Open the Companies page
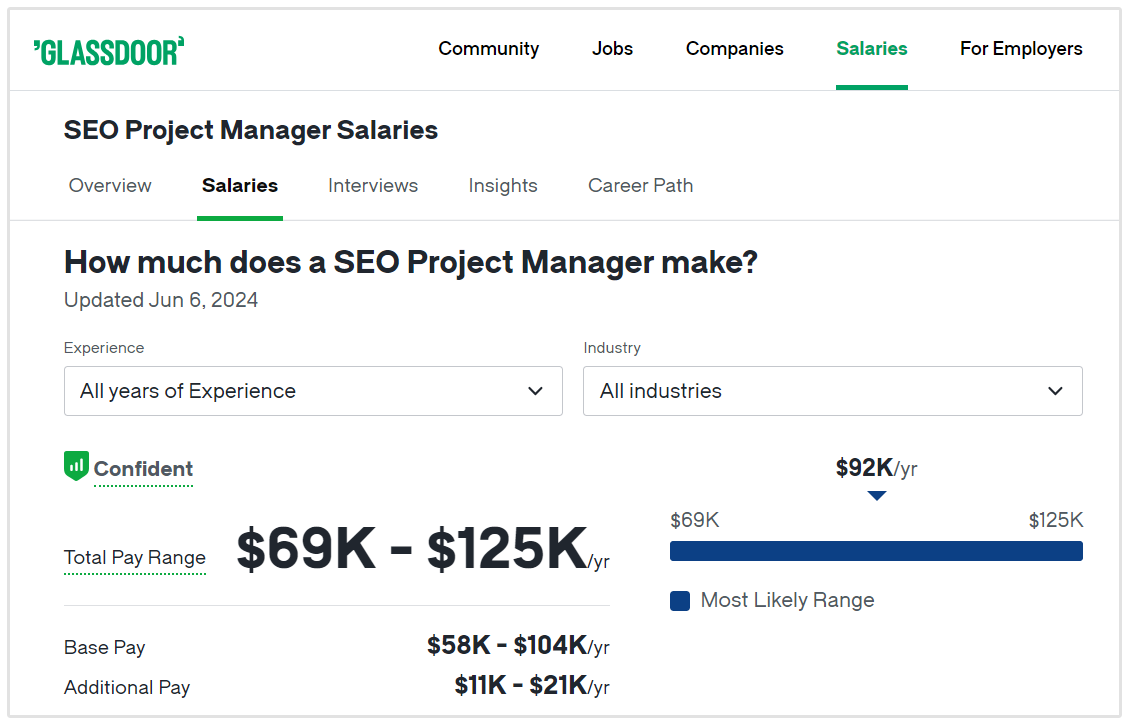The height and width of the screenshot is (725, 1129). 734,49
